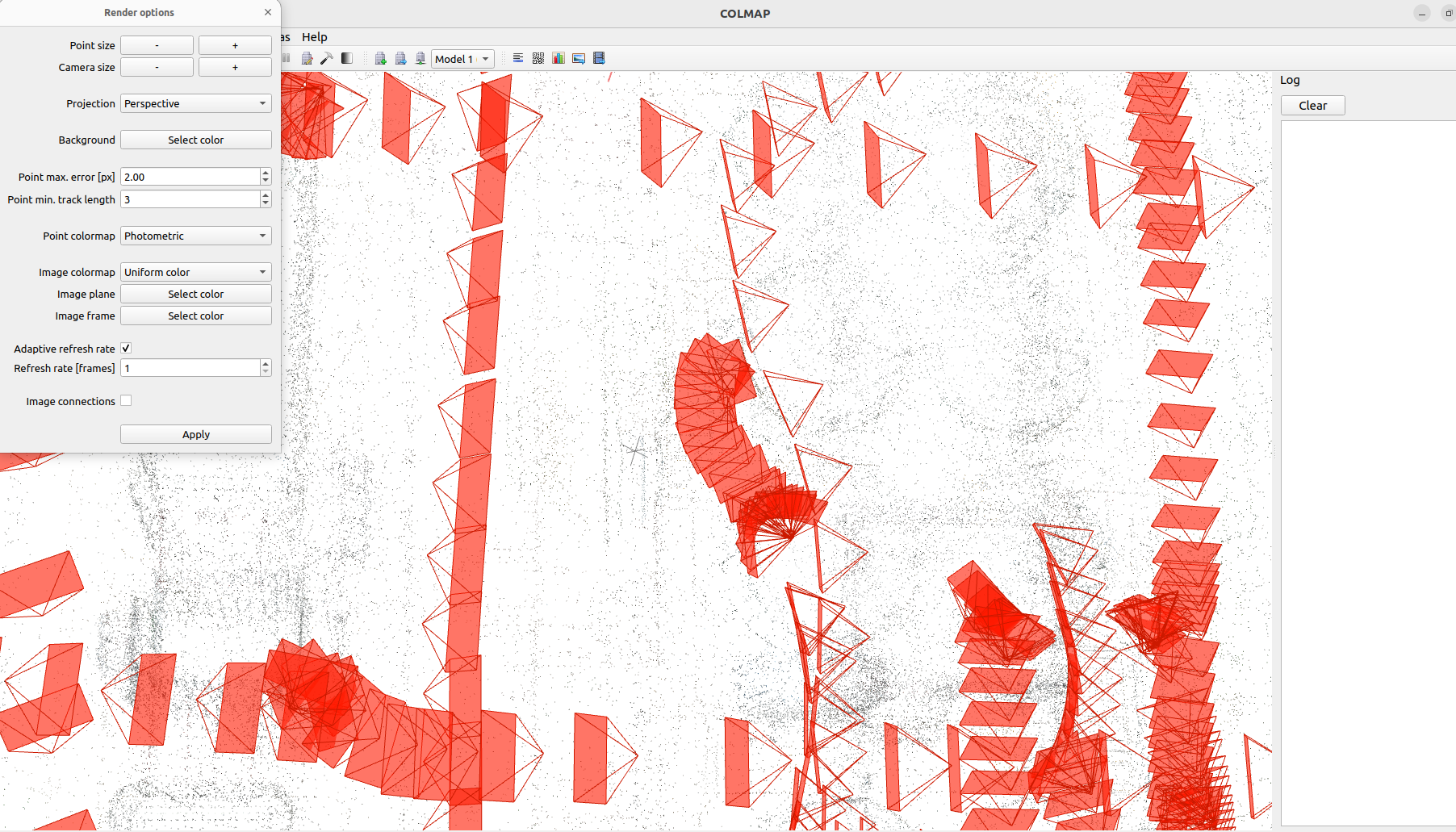Click the export model icon with blue arrow
This screenshot has width=1456, height=832.
pyautogui.click(x=400, y=58)
